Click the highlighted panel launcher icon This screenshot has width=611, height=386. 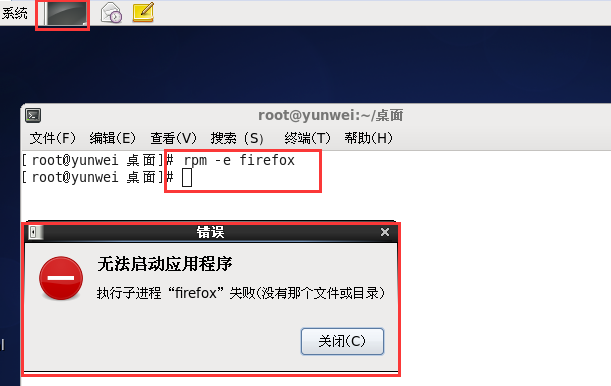pos(65,14)
